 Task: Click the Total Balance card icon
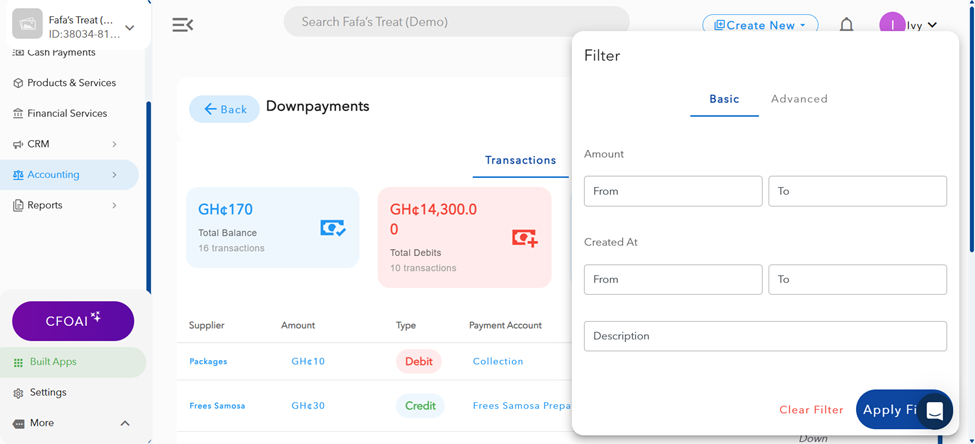(x=333, y=228)
